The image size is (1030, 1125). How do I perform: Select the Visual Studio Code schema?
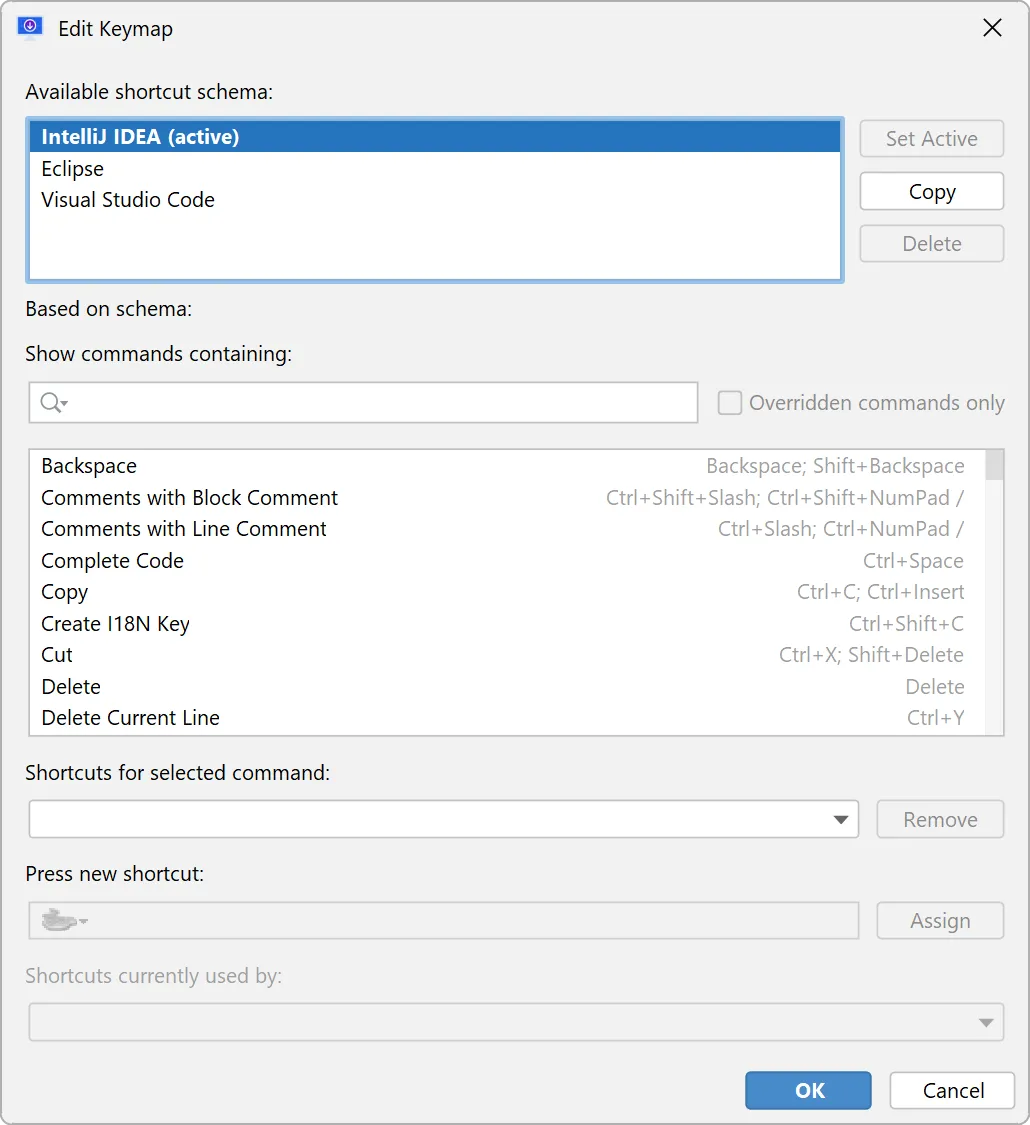(x=435, y=199)
